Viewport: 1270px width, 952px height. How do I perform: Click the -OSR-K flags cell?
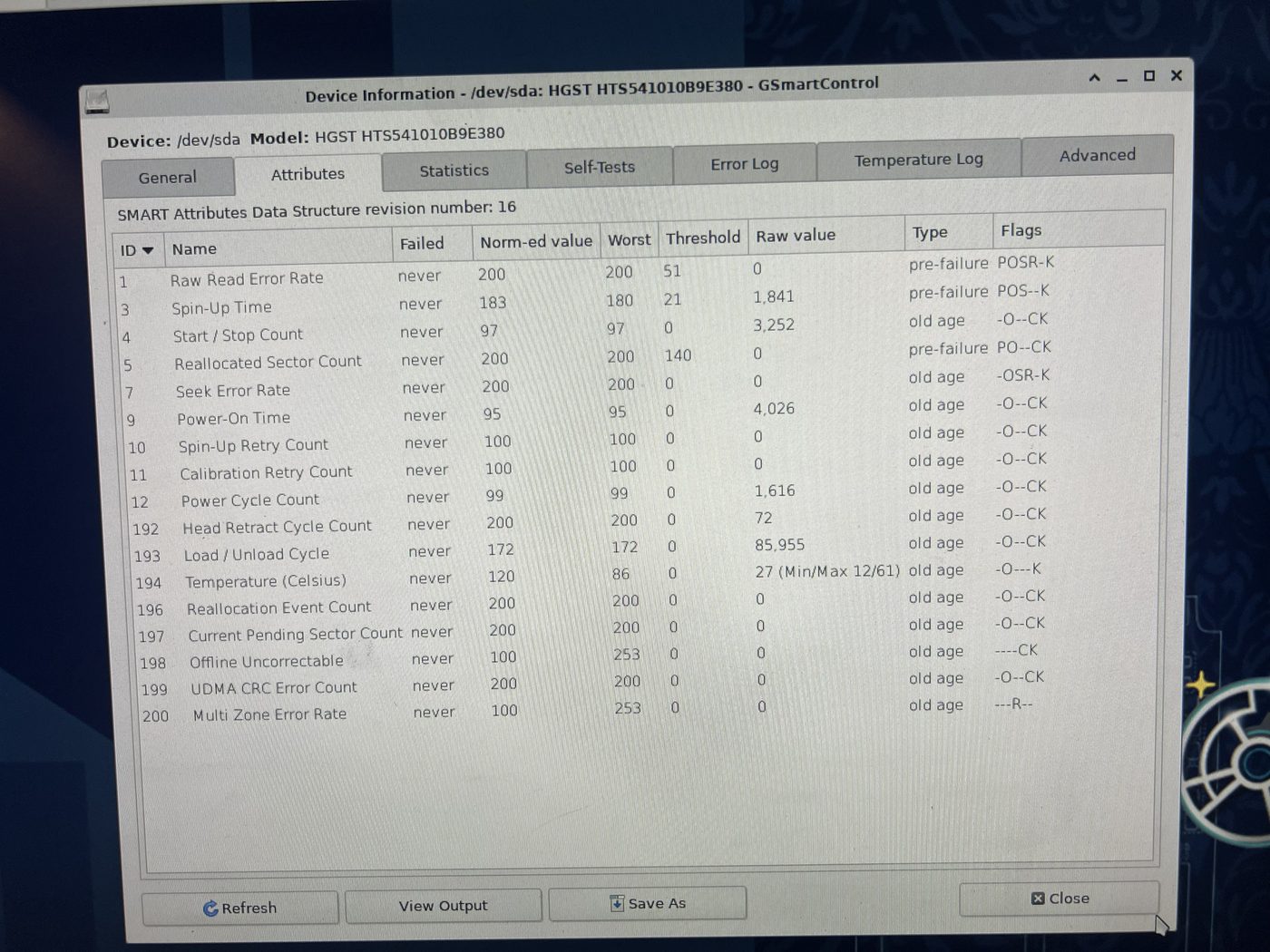click(1023, 374)
